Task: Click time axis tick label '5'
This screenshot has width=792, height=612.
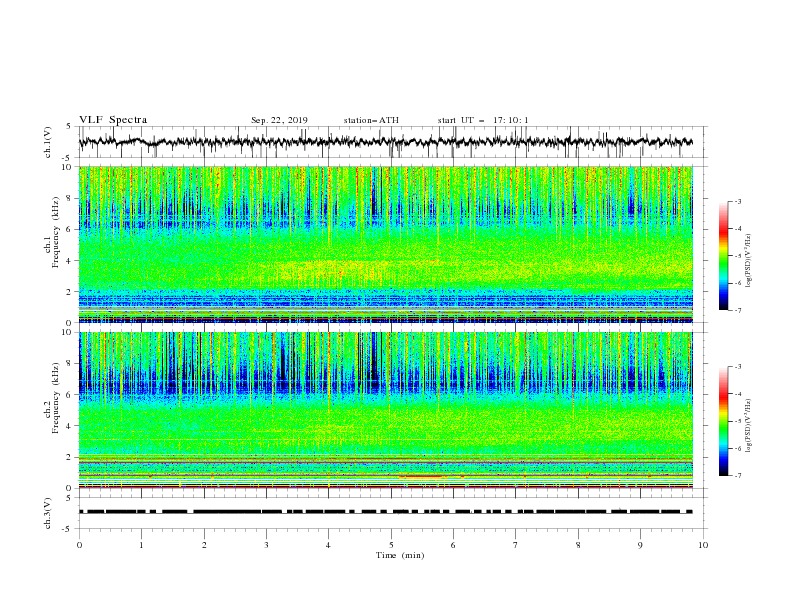Action: [391, 545]
